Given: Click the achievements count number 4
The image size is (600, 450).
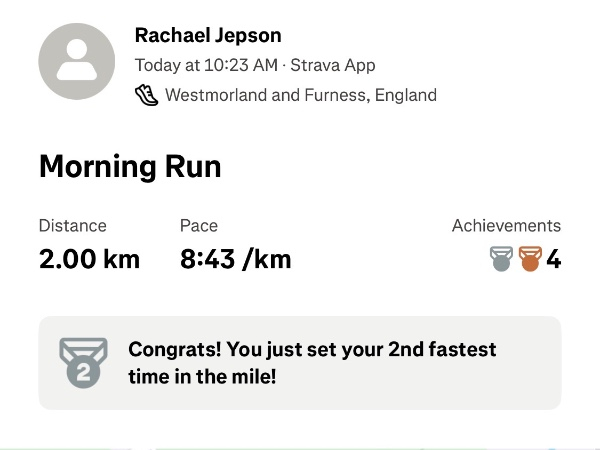Looking at the screenshot, I should point(553,260).
